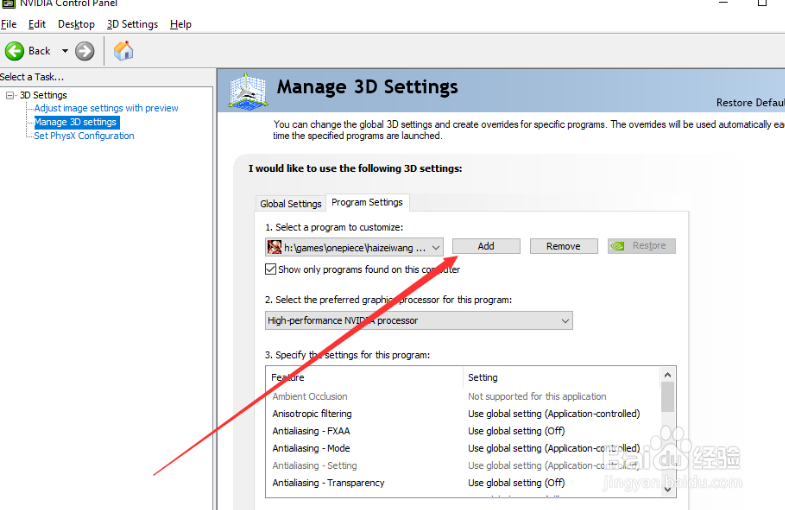Collapse the 3D Settings tree node
Image resolution: width=785 pixels, height=510 pixels.
pyautogui.click(x=10, y=95)
